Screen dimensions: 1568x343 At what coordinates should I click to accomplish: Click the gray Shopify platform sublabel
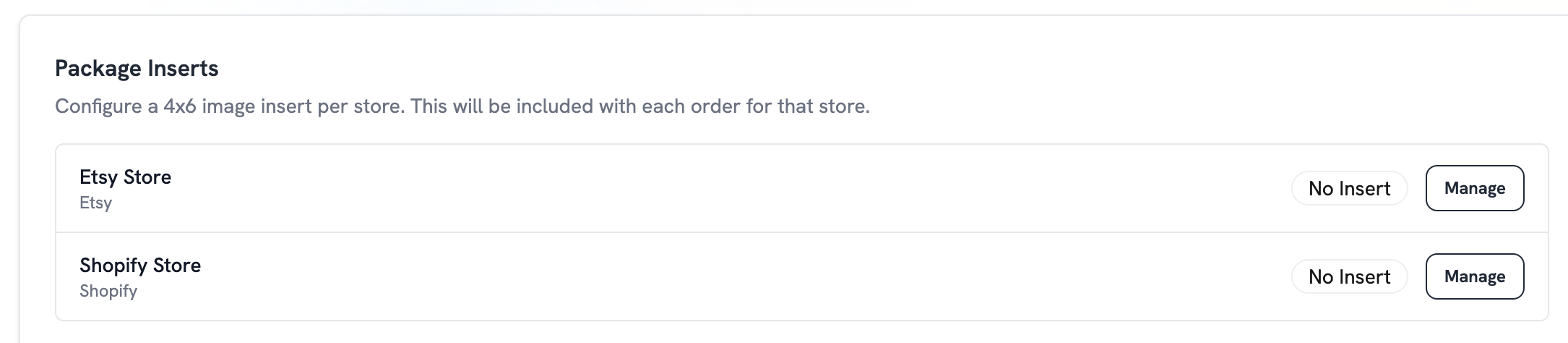pos(108,291)
